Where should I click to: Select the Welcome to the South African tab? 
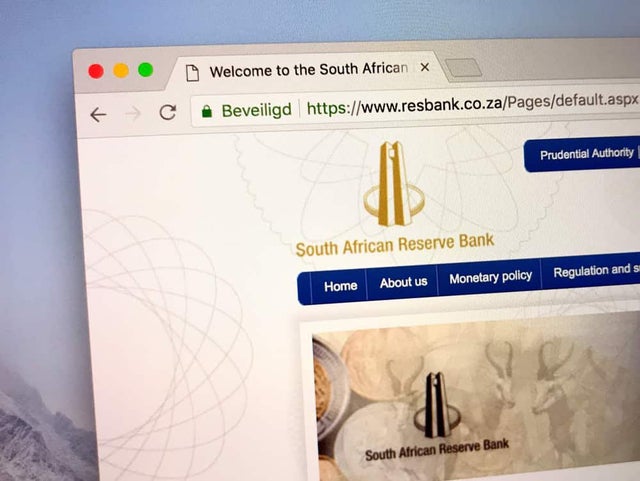point(304,70)
